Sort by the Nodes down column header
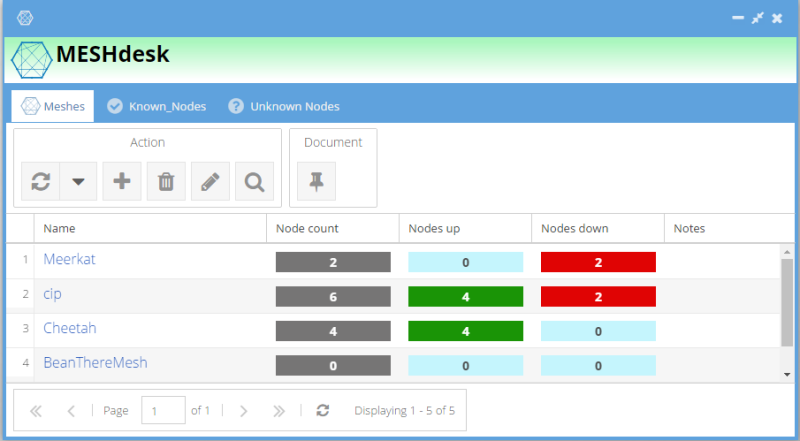This screenshot has width=800, height=441. (598, 228)
